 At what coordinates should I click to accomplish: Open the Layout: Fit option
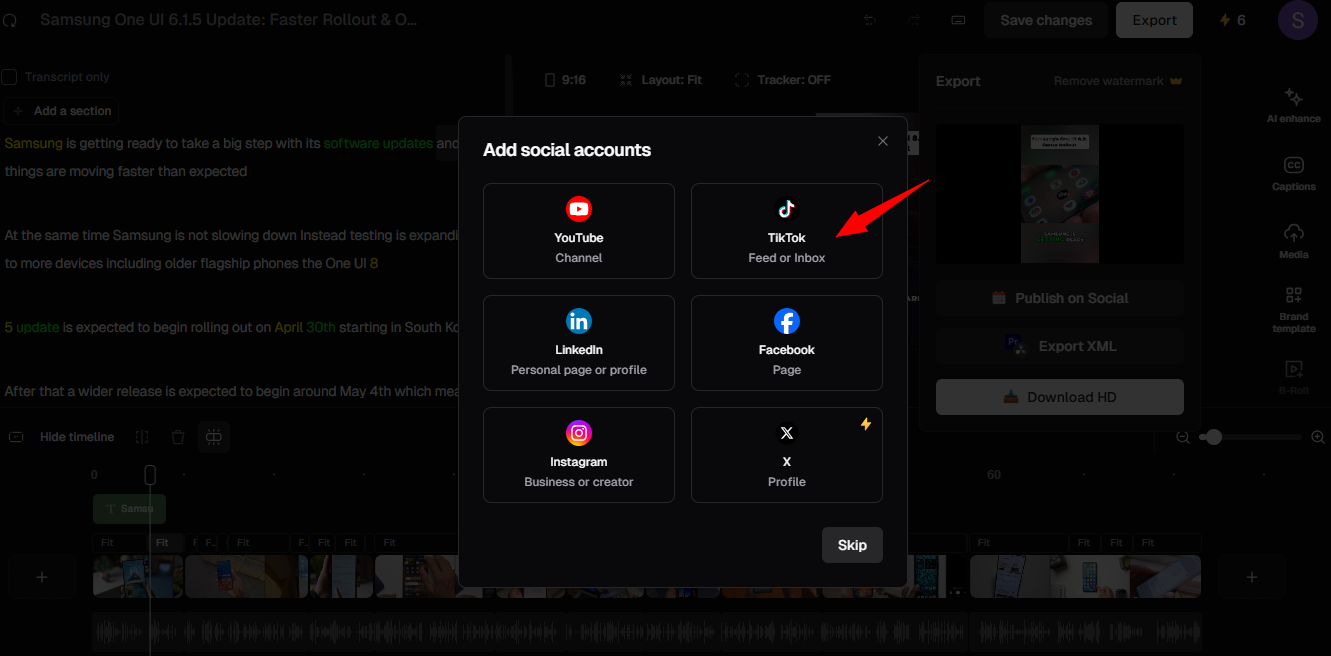point(661,80)
